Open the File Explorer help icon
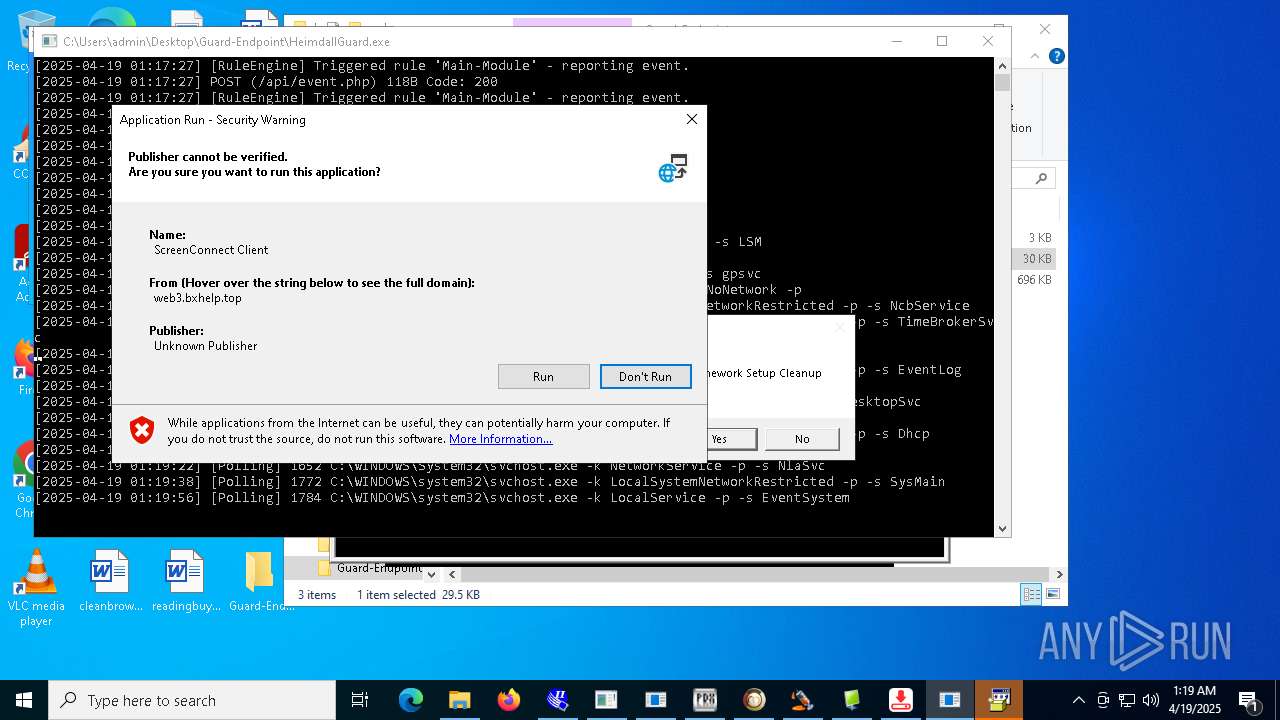Viewport: 1280px width, 720px height. 1056,56
